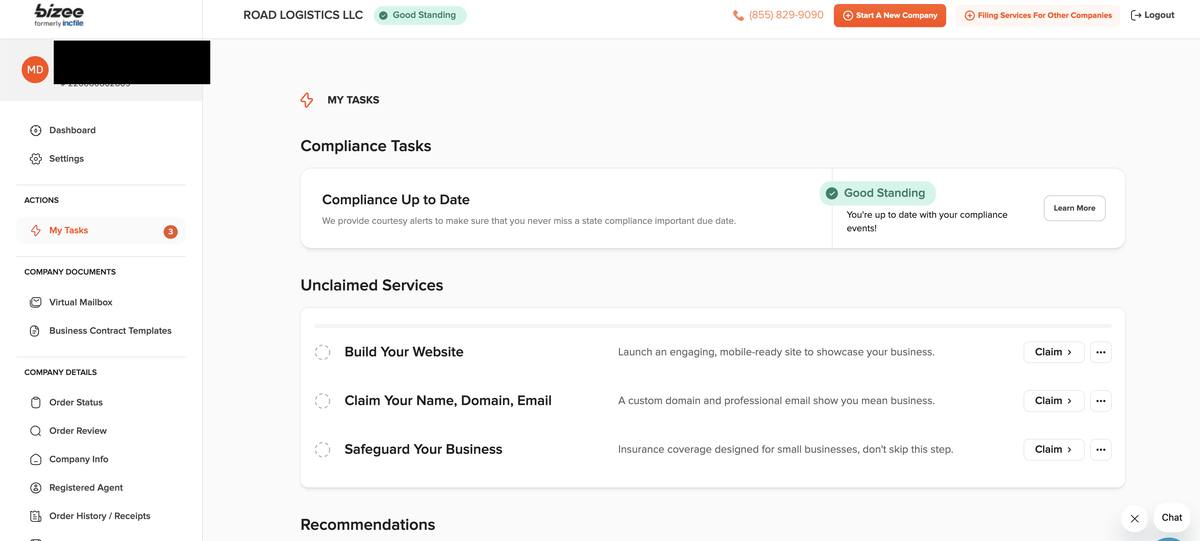Click the Business Contract Templates icon
This screenshot has height=541, width=1200.
coord(36,331)
